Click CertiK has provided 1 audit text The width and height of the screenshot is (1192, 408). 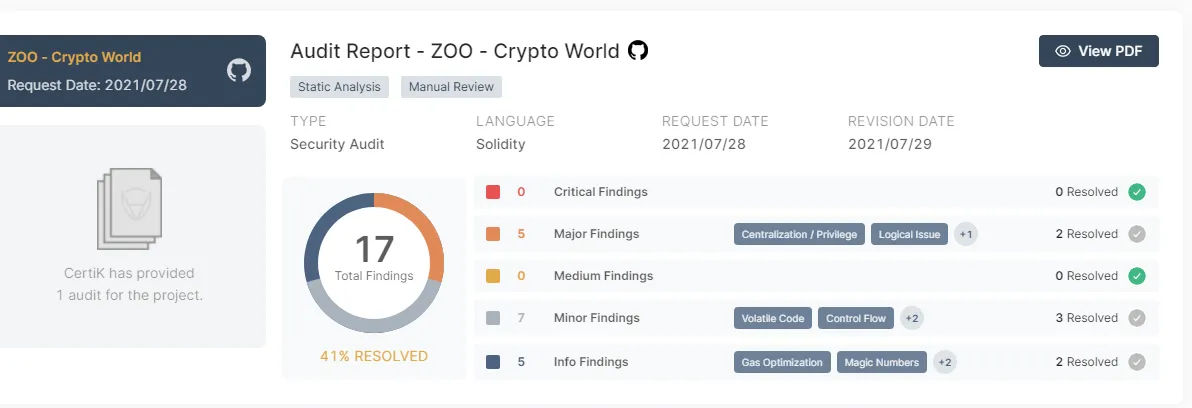(129, 284)
